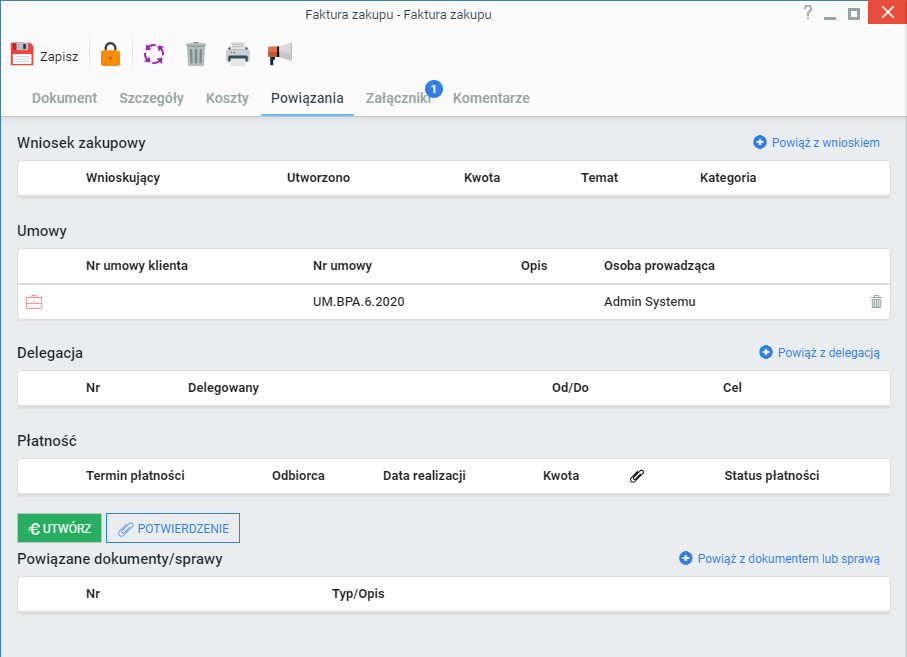Click the orange padlock lock icon
Screen dimensions: 907x657
[110, 54]
